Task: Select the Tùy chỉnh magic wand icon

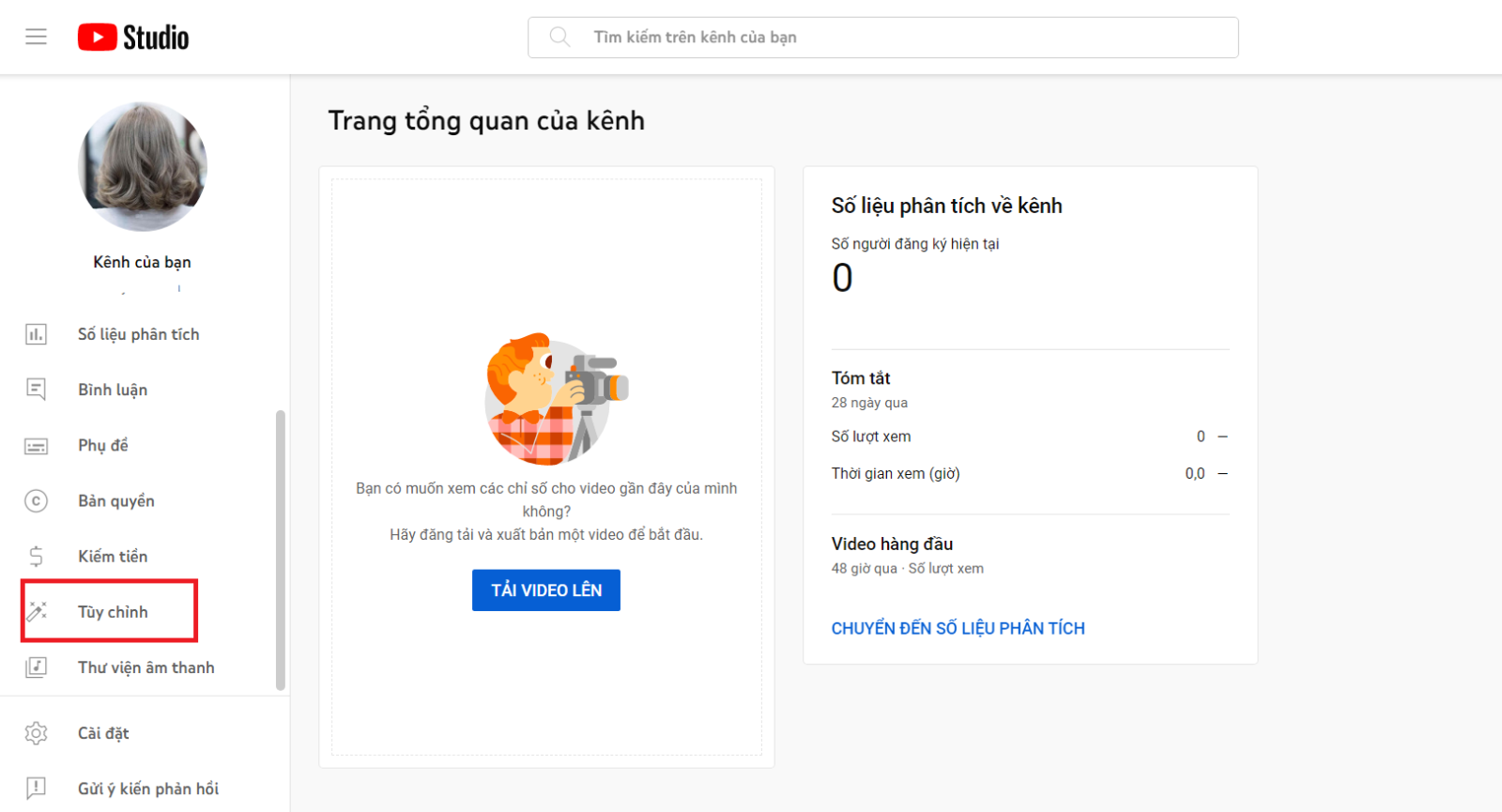Action: 36,611
